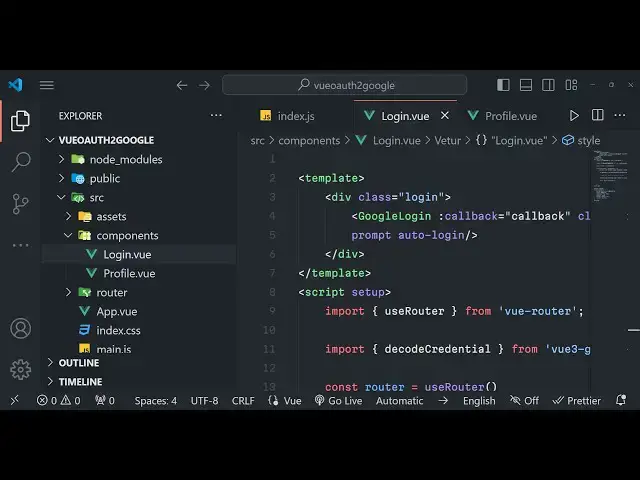Click 'decodeCredential' in the import line
The height and width of the screenshot is (480, 640).
[x=437, y=349]
